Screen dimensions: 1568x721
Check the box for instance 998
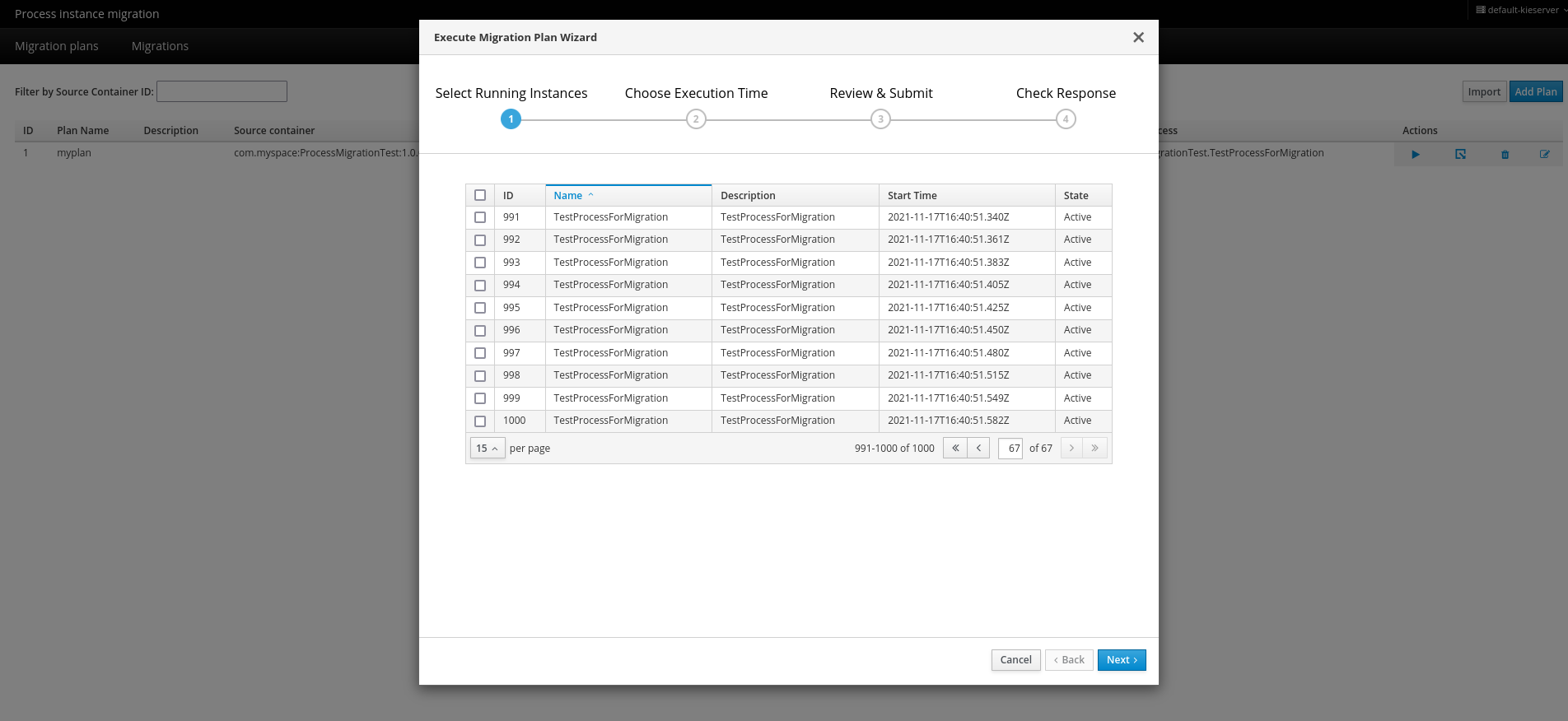point(480,376)
